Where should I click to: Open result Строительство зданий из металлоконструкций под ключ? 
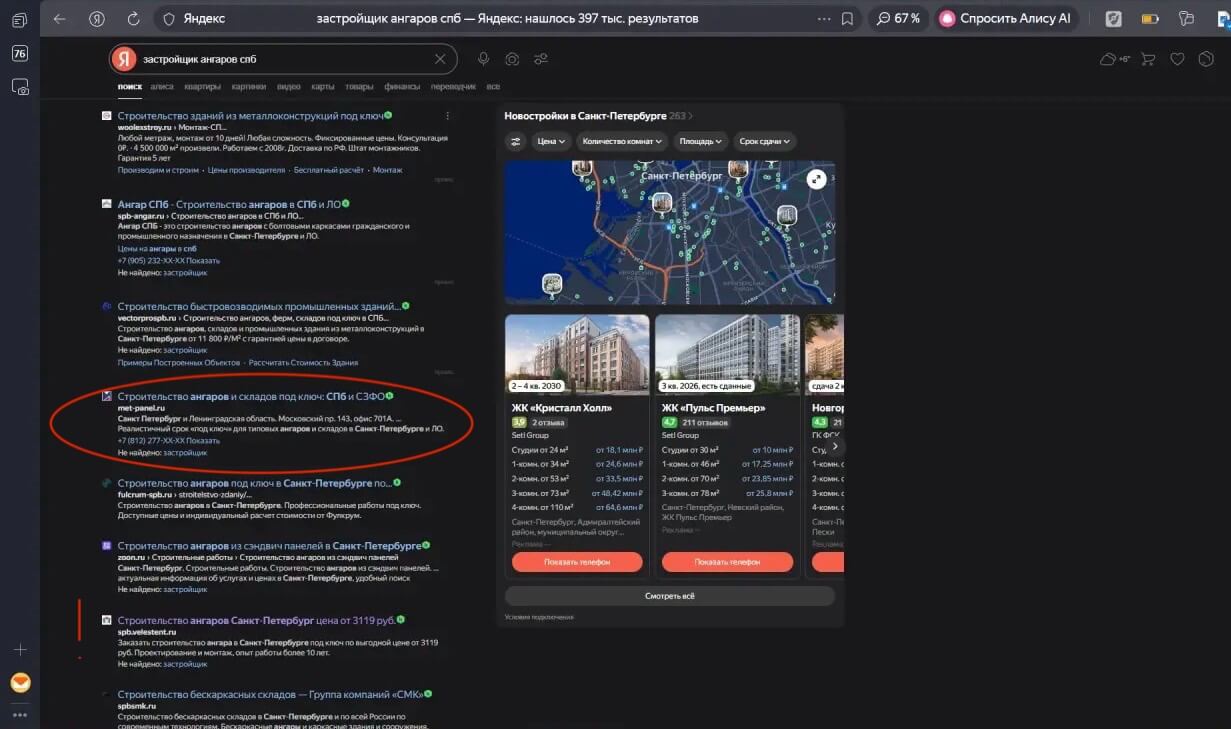(x=250, y=117)
